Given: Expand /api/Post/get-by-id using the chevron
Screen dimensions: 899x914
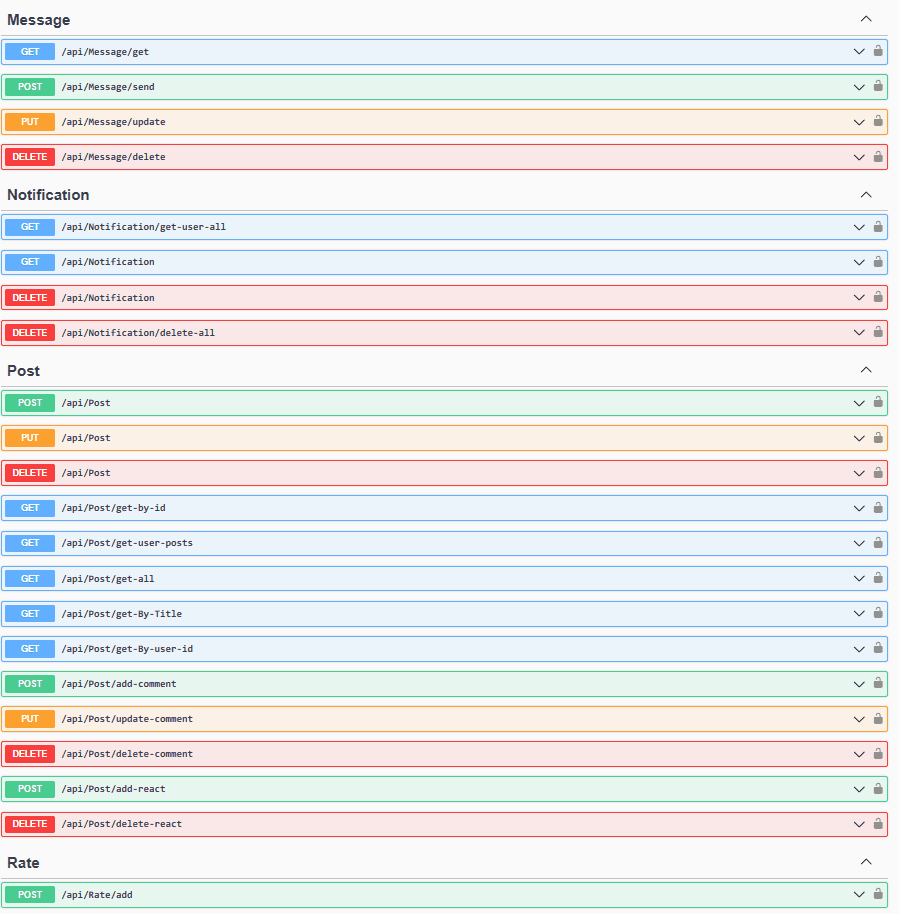Looking at the screenshot, I should point(859,508).
